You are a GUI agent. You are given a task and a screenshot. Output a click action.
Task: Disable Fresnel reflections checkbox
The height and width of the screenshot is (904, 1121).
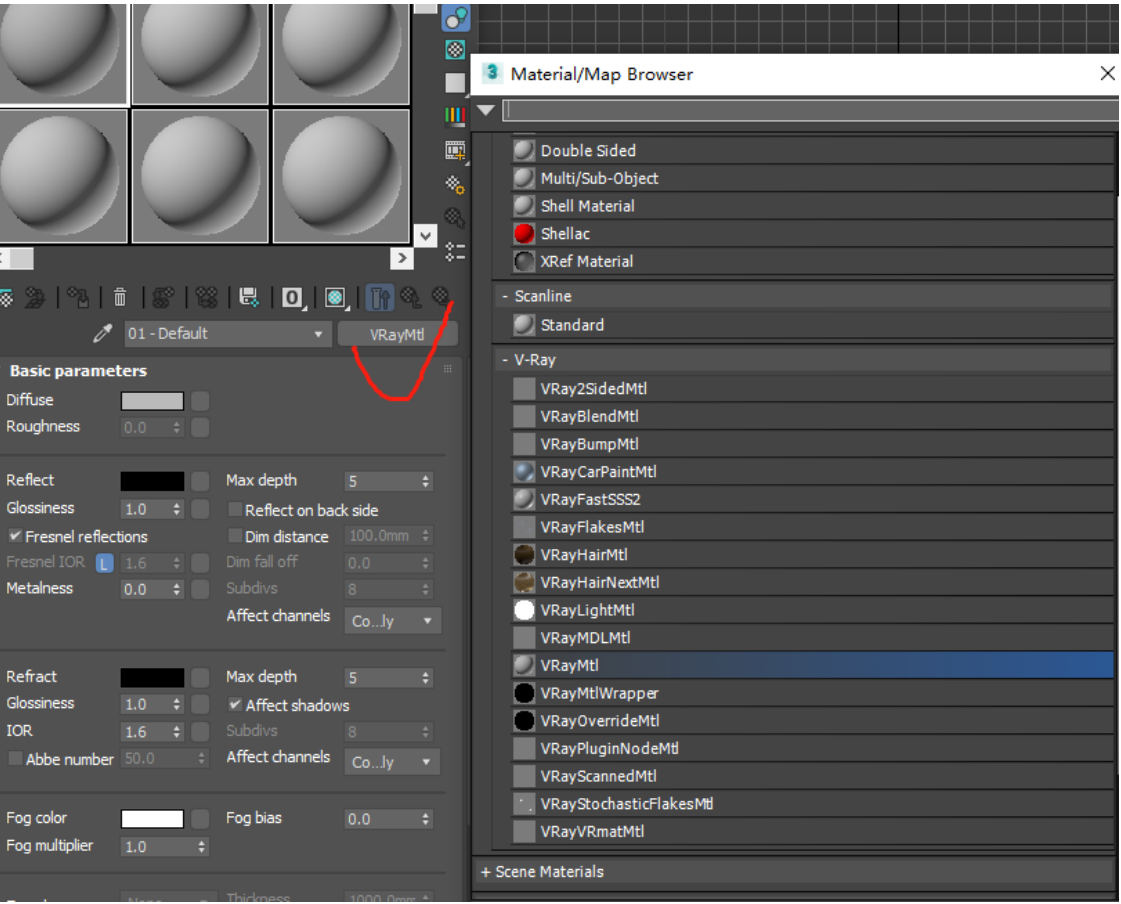(15, 536)
